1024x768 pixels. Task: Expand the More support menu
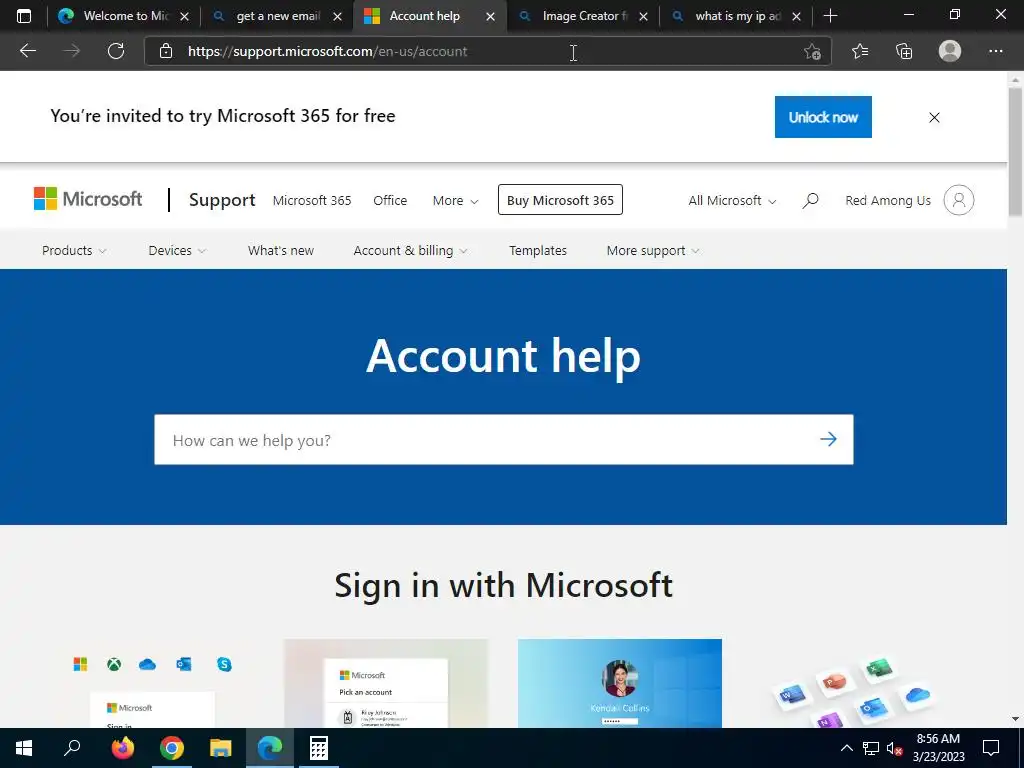tap(653, 251)
